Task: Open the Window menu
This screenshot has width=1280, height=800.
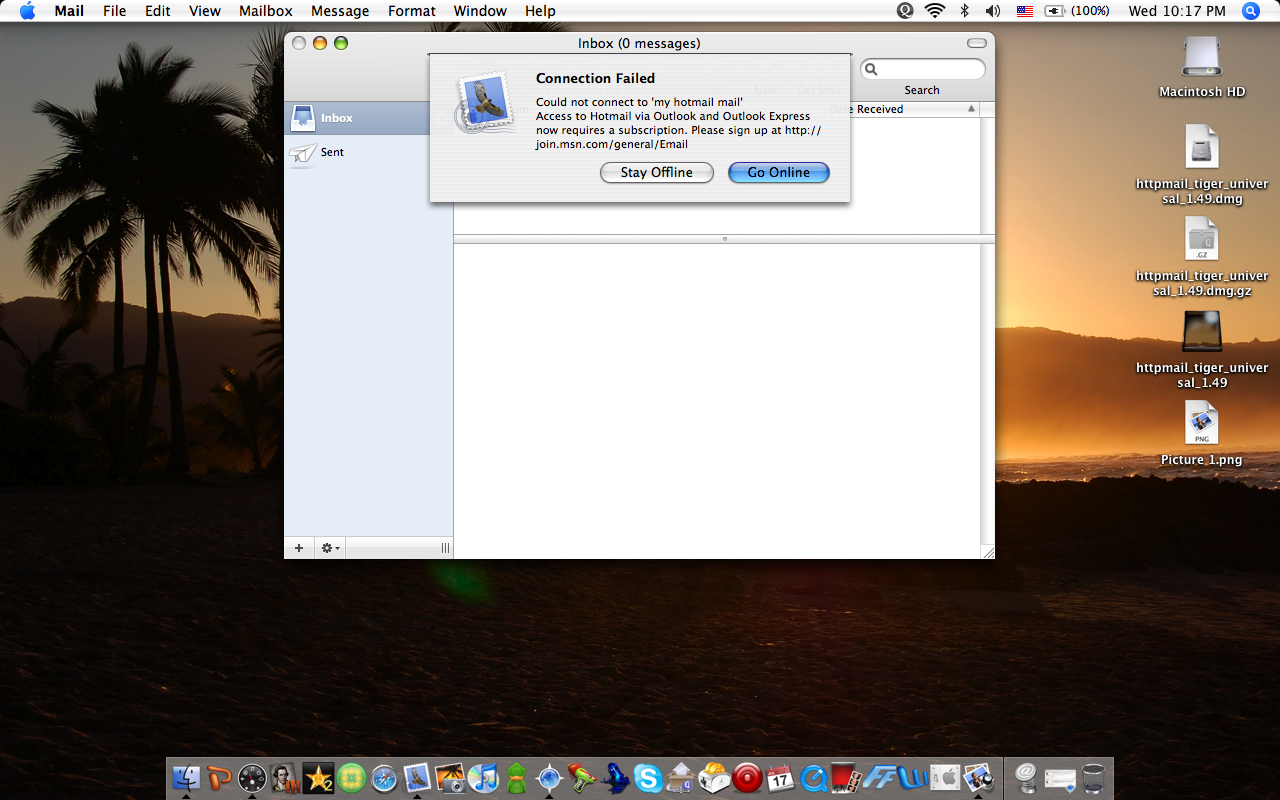Action: (x=480, y=11)
